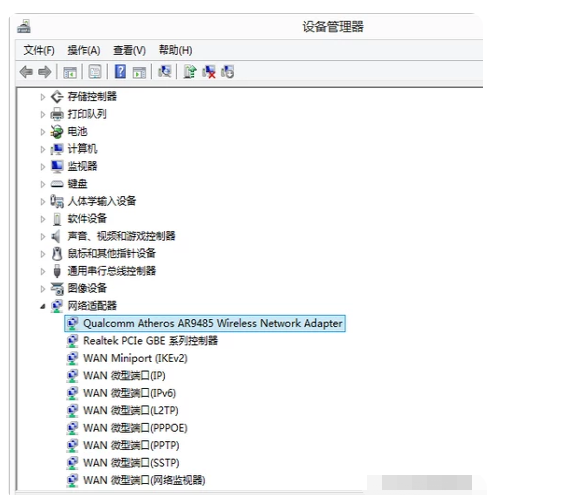This screenshot has width=564, height=495.
Task: Click the Properties toolbar icon
Action: pos(95,72)
